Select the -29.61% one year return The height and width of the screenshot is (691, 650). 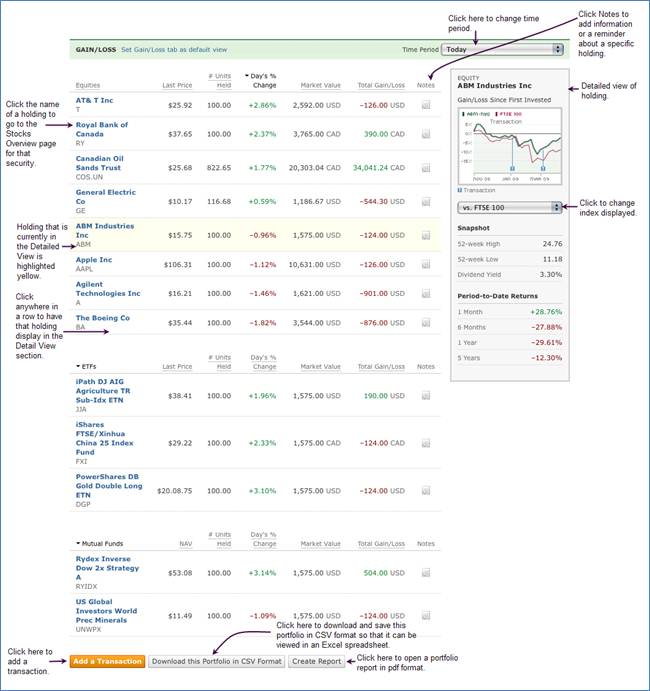pos(546,342)
